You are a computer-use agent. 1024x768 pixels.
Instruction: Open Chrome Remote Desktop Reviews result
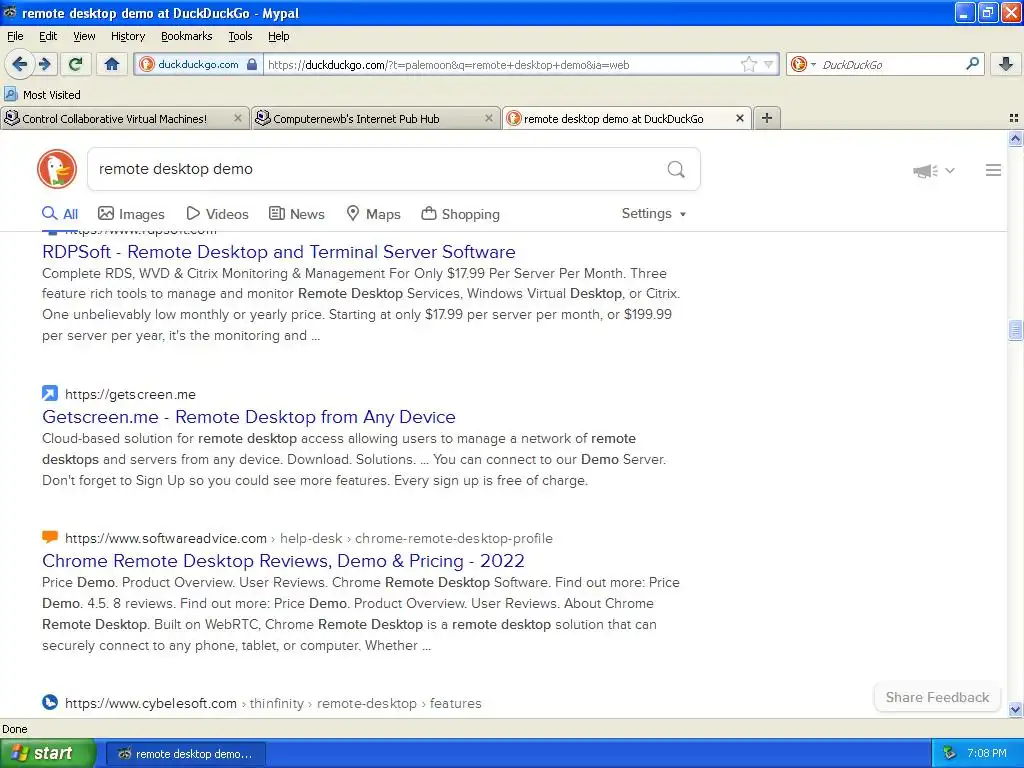pos(283,560)
